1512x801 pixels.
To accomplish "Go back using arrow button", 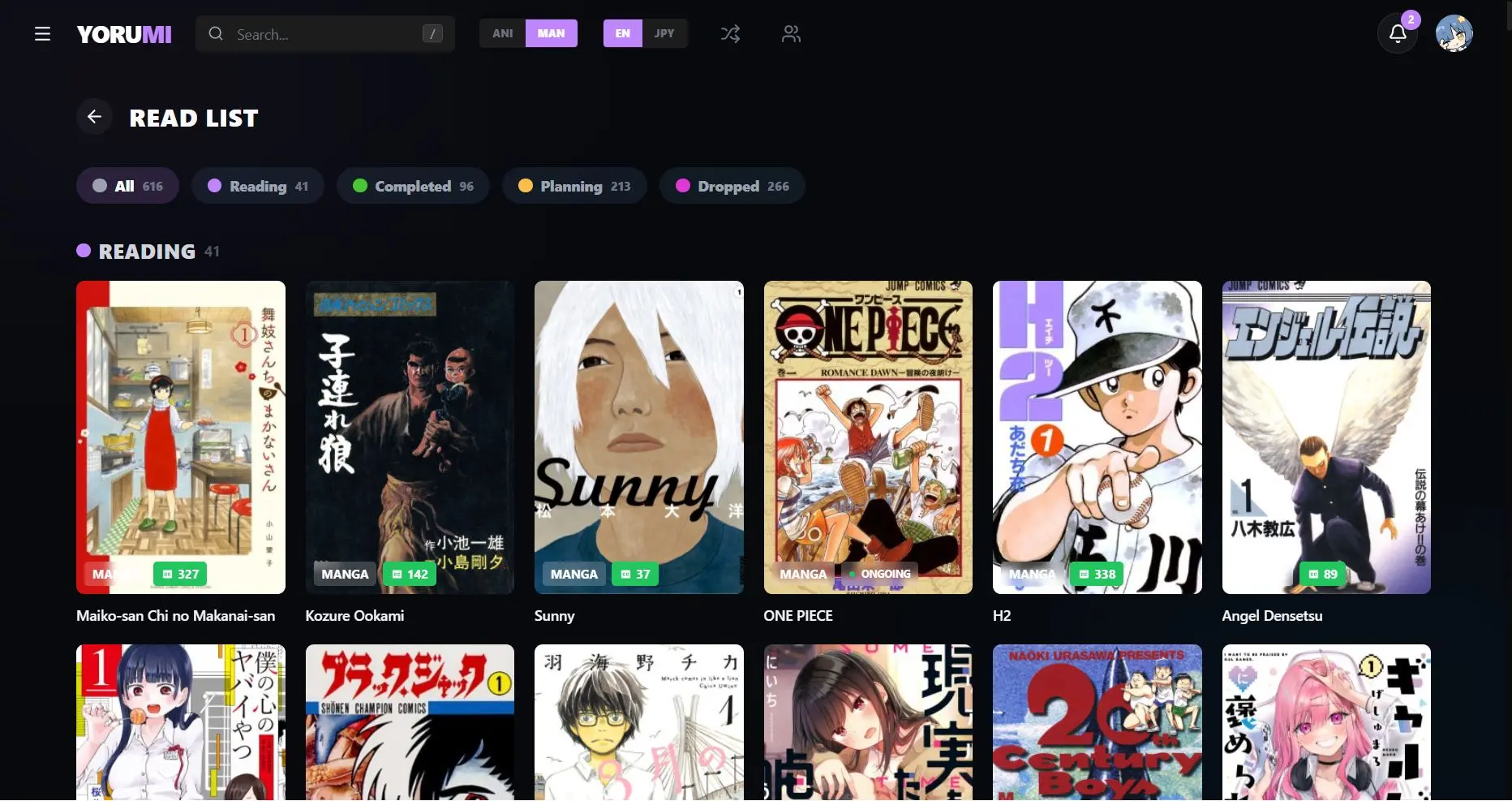I will pos(94,117).
